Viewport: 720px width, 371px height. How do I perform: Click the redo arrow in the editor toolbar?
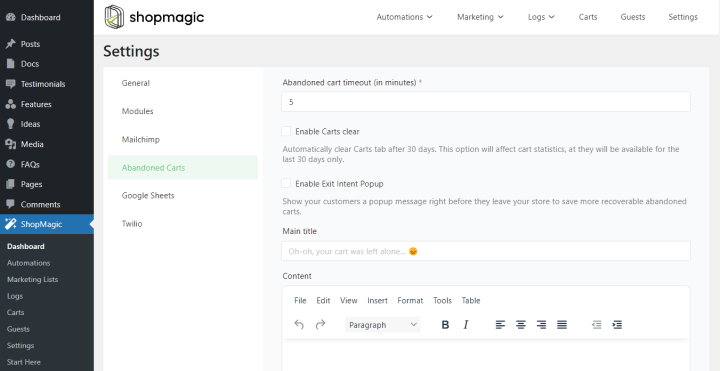click(x=321, y=325)
